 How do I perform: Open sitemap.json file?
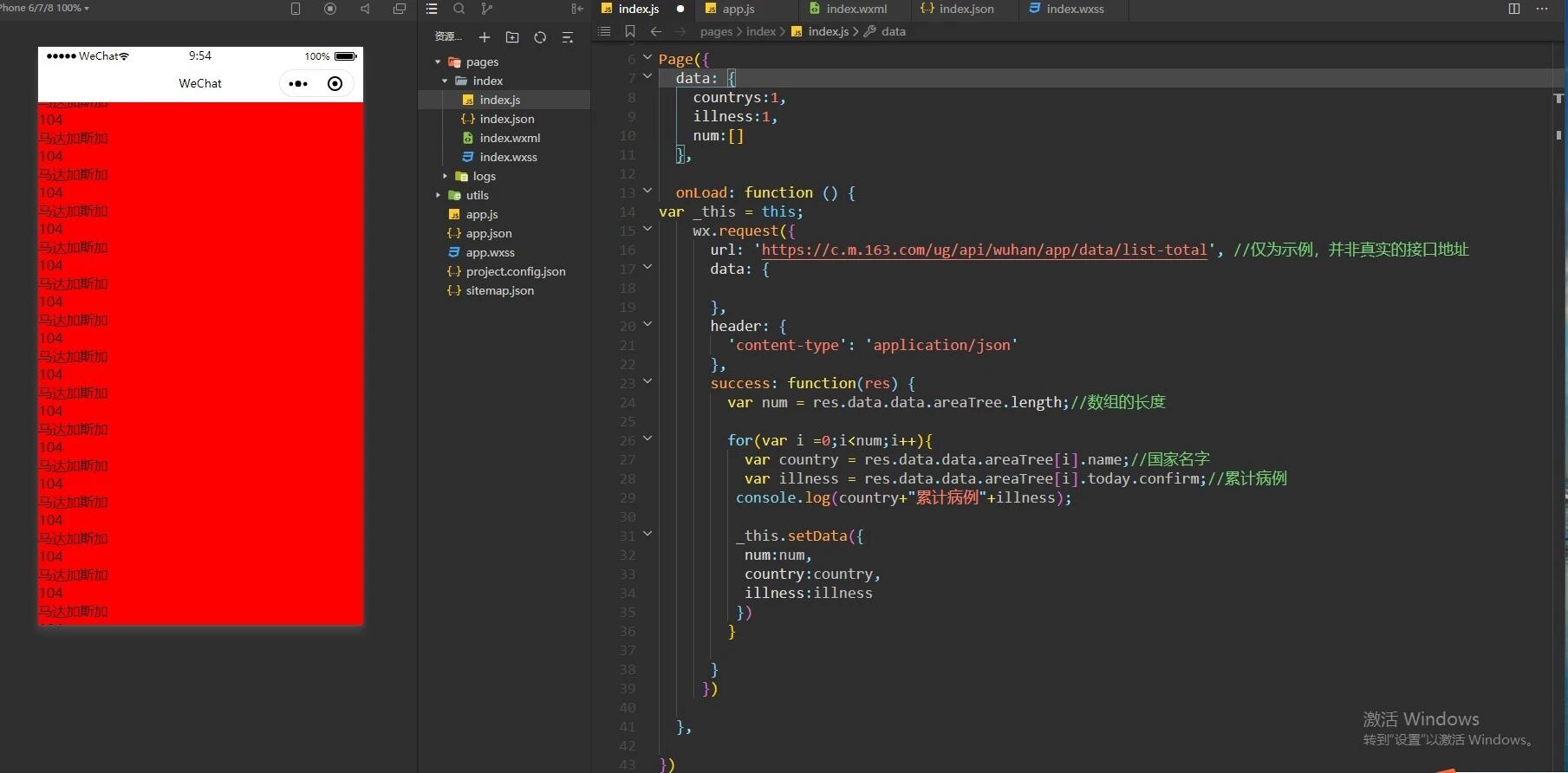(499, 290)
